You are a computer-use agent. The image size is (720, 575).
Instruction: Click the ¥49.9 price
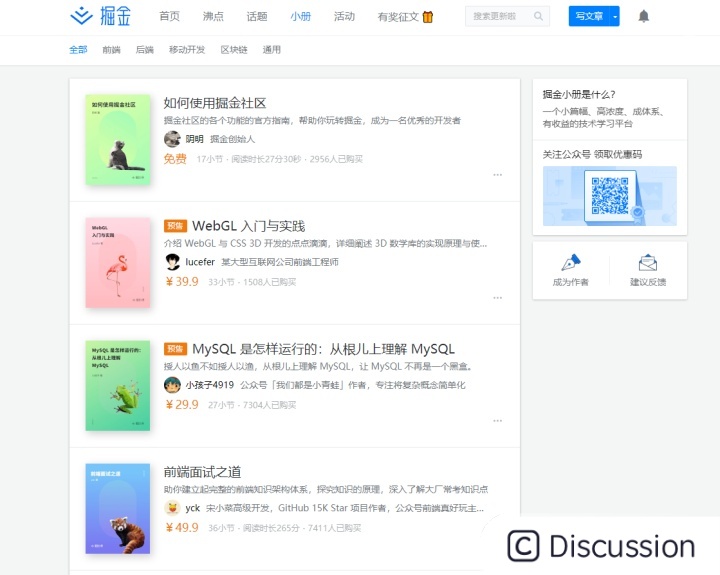(x=182, y=528)
